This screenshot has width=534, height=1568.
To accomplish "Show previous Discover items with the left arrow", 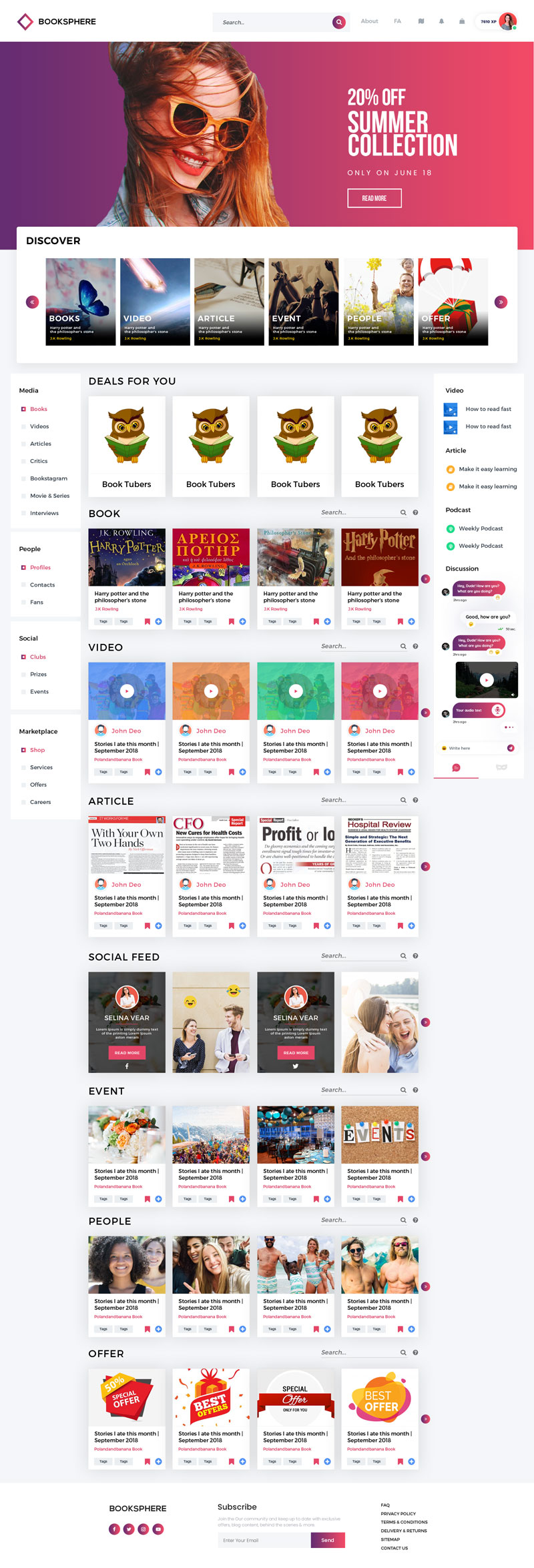I will (x=32, y=302).
